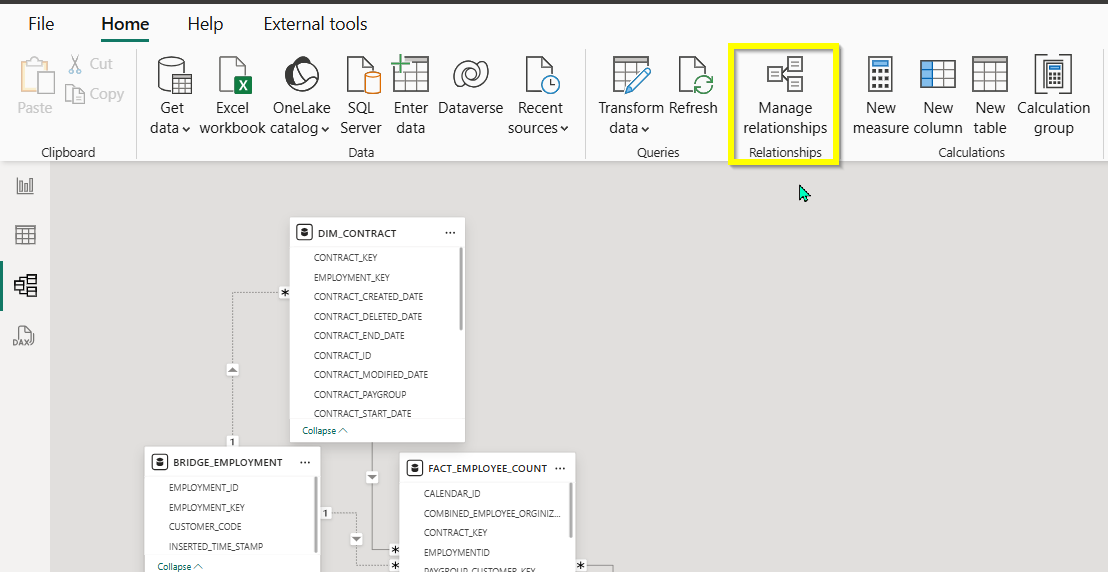Open Manage relationships

[785, 96]
